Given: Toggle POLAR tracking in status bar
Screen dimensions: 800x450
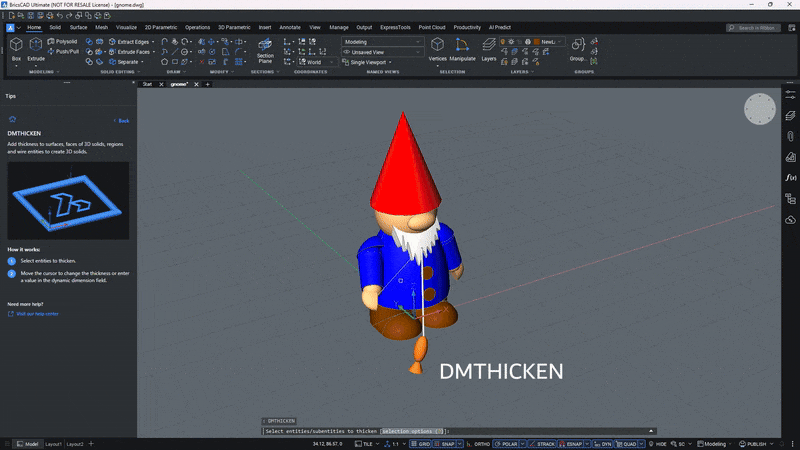Looking at the screenshot, I should coord(508,443).
